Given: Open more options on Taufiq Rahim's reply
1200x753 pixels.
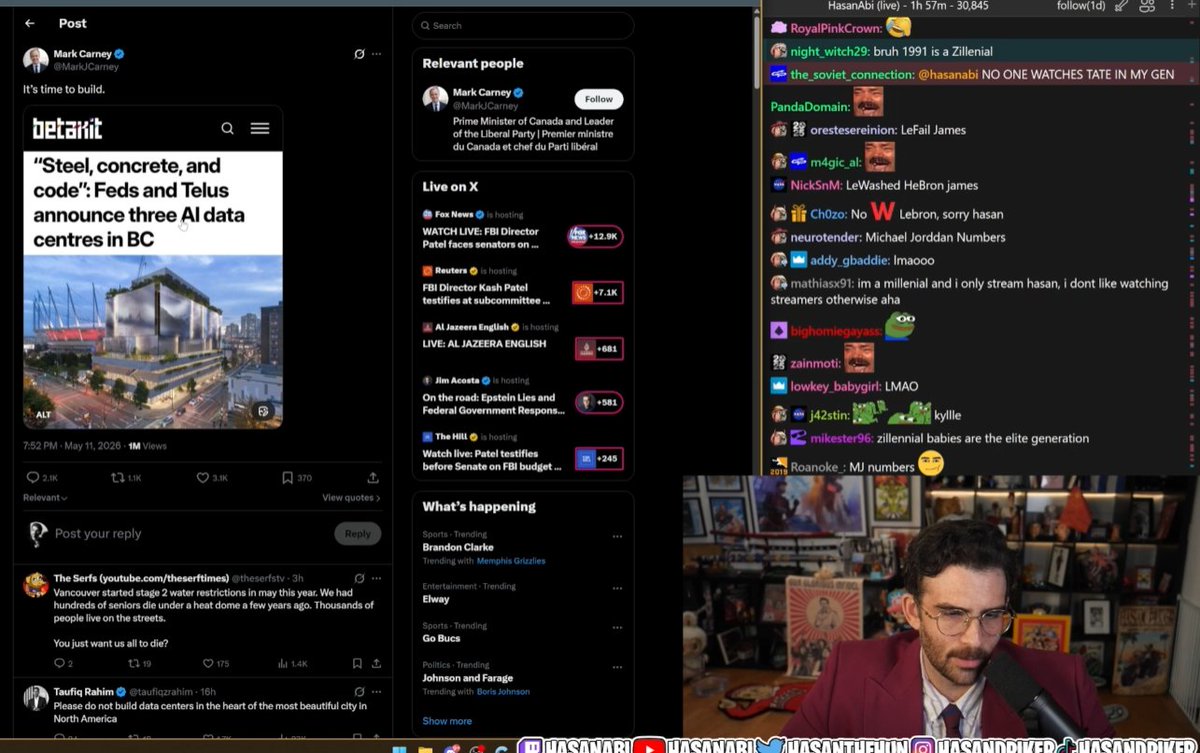Looking at the screenshot, I should pyautogui.click(x=376, y=691).
